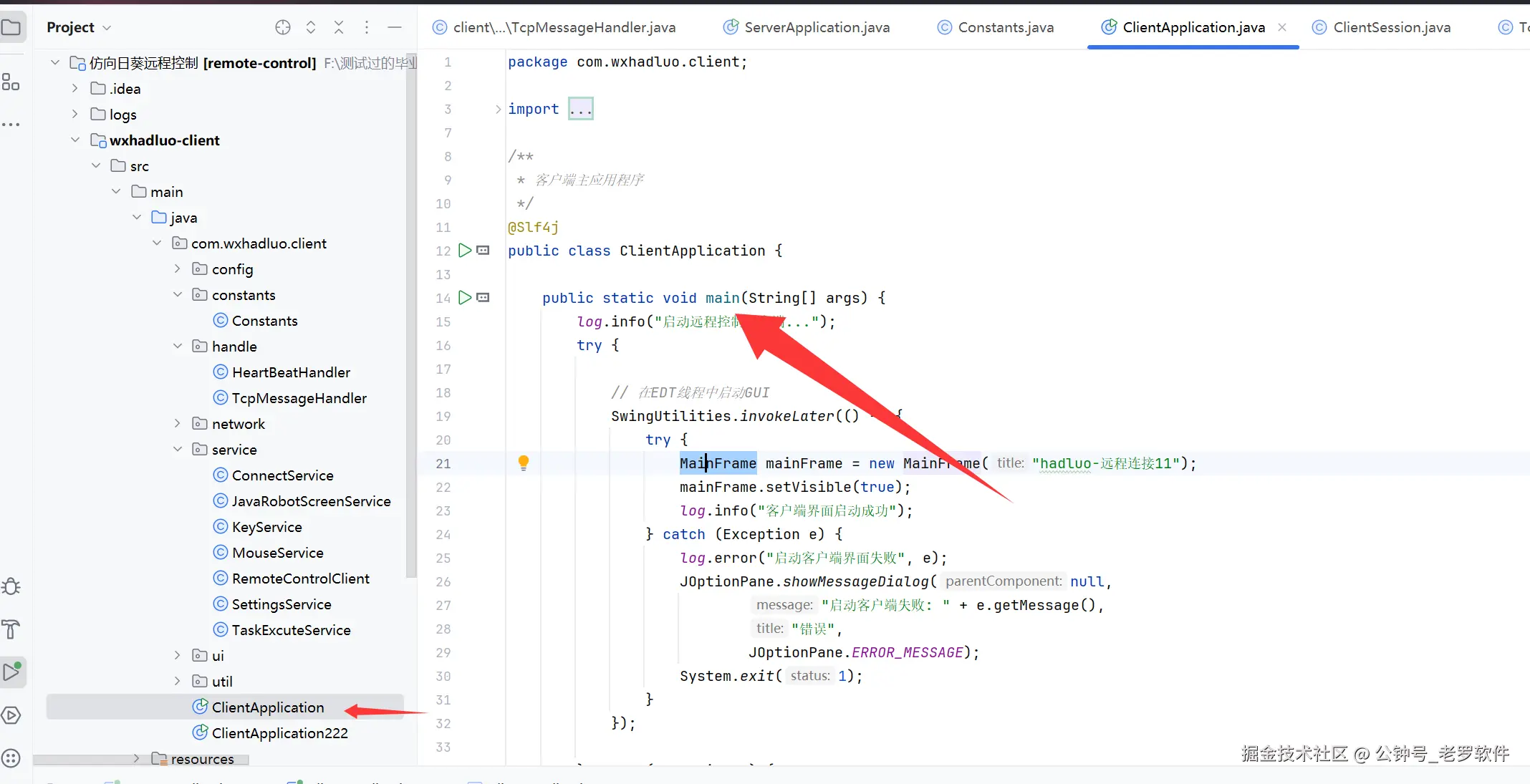Screen dimensions: 1530x784
Task: Open the Structure tool window icon
Action: click(11, 83)
